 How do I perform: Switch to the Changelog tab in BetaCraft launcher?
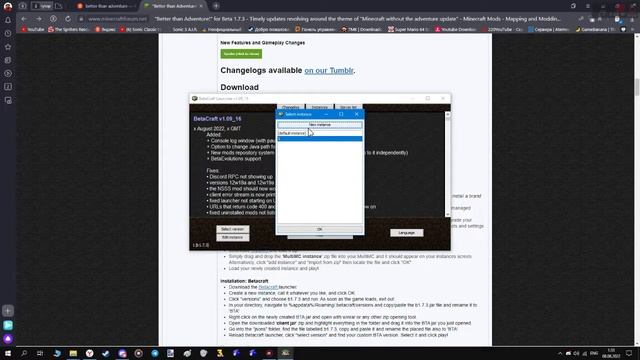tap(291, 107)
